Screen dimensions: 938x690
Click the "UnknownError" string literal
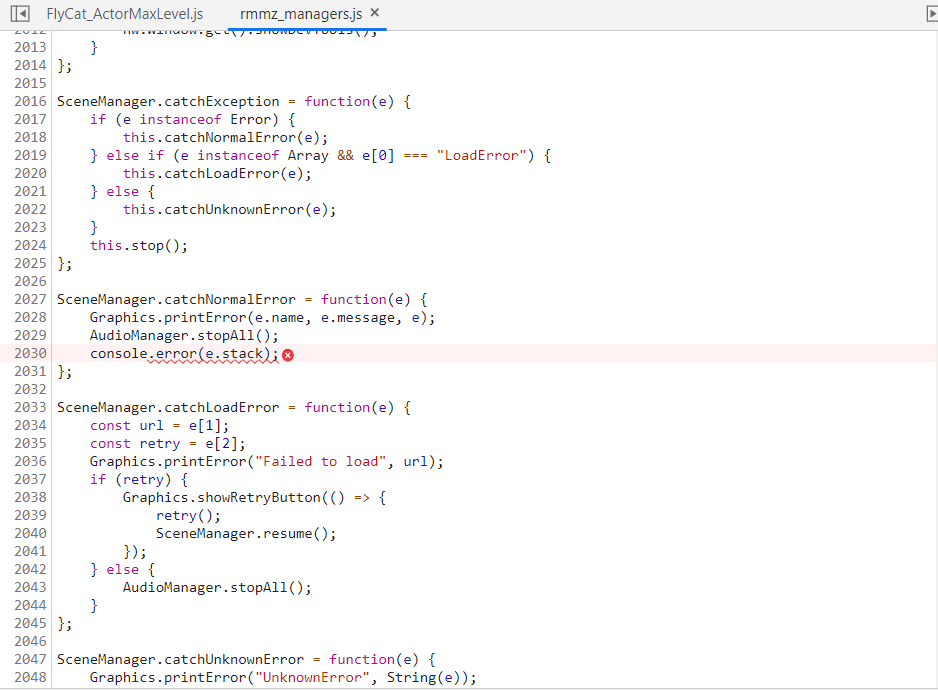pos(312,677)
